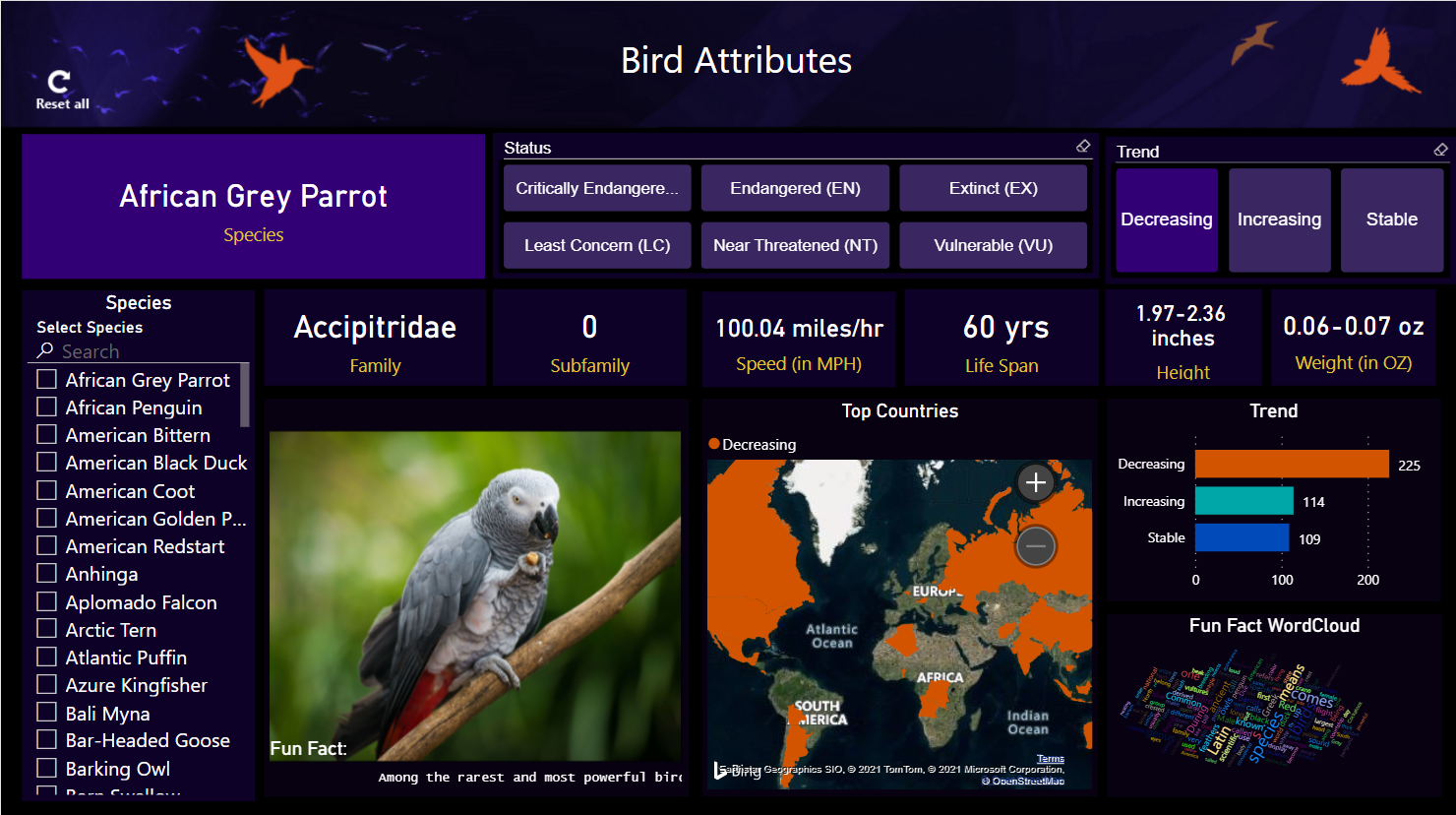Image resolution: width=1456 pixels, height=815 pixels.
Task: Select the Arctic Tern checkbox
Action: click(46, 629)
